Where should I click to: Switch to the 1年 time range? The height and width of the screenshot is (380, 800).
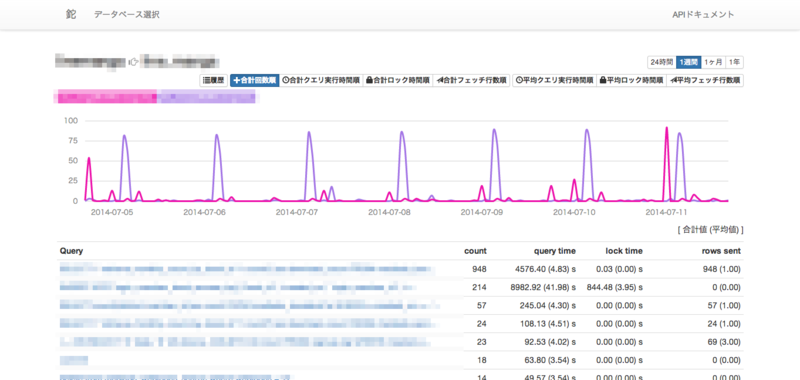pos(735,62)
